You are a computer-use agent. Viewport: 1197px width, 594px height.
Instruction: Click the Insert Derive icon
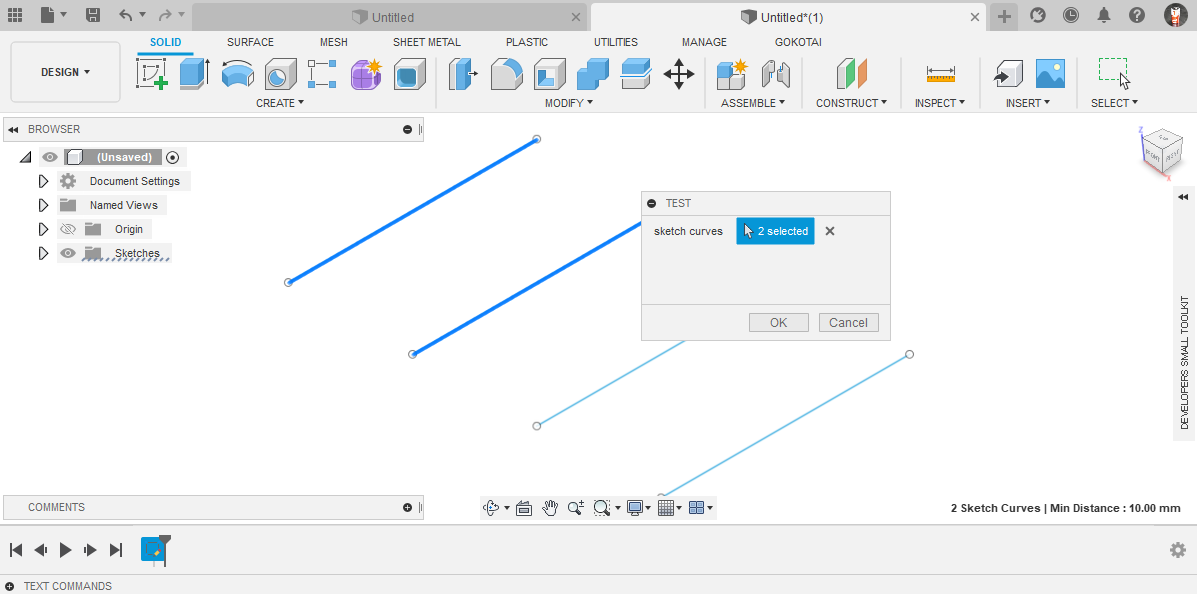(x=1008, y=74)
